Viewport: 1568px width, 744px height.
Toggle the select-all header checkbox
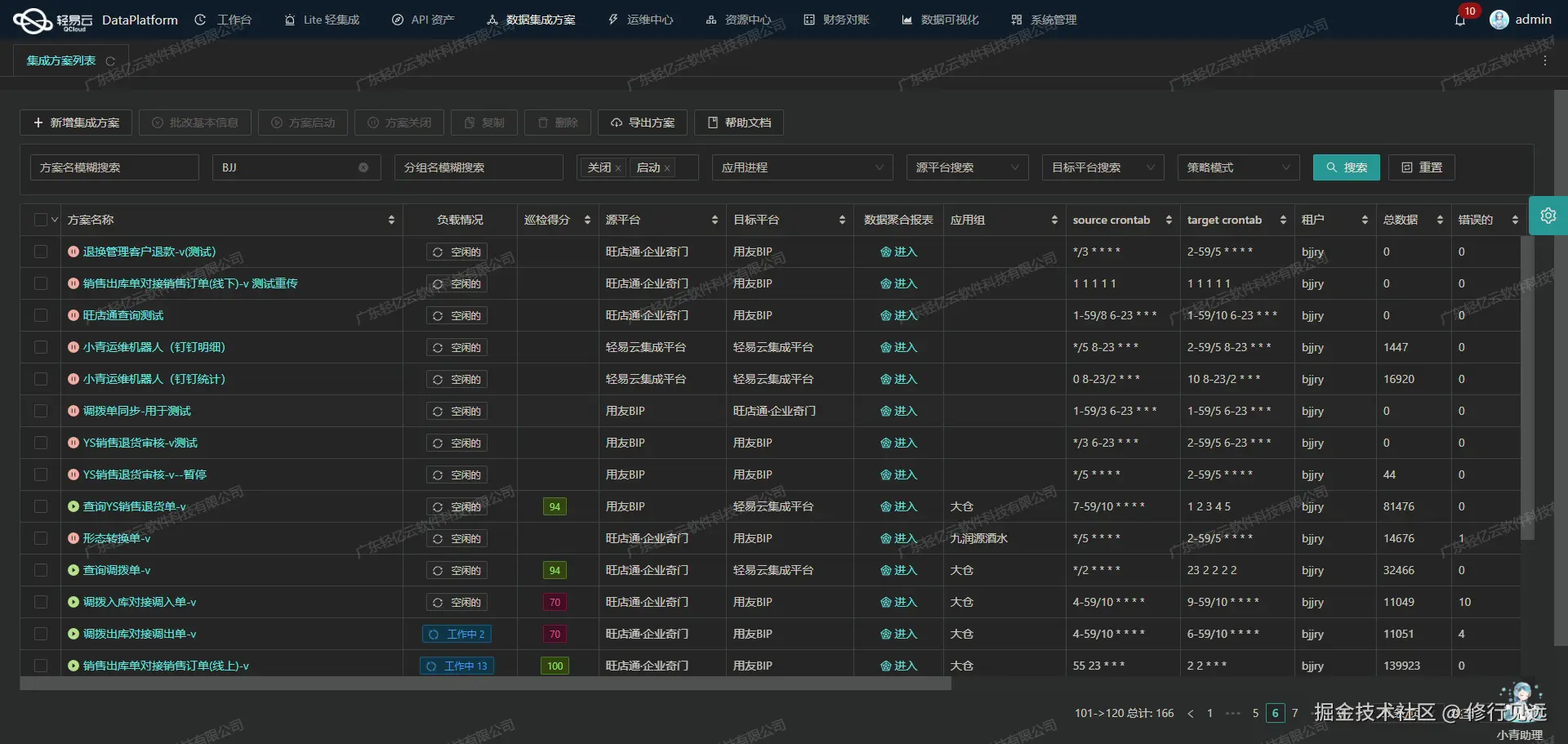tap(41, 220)
